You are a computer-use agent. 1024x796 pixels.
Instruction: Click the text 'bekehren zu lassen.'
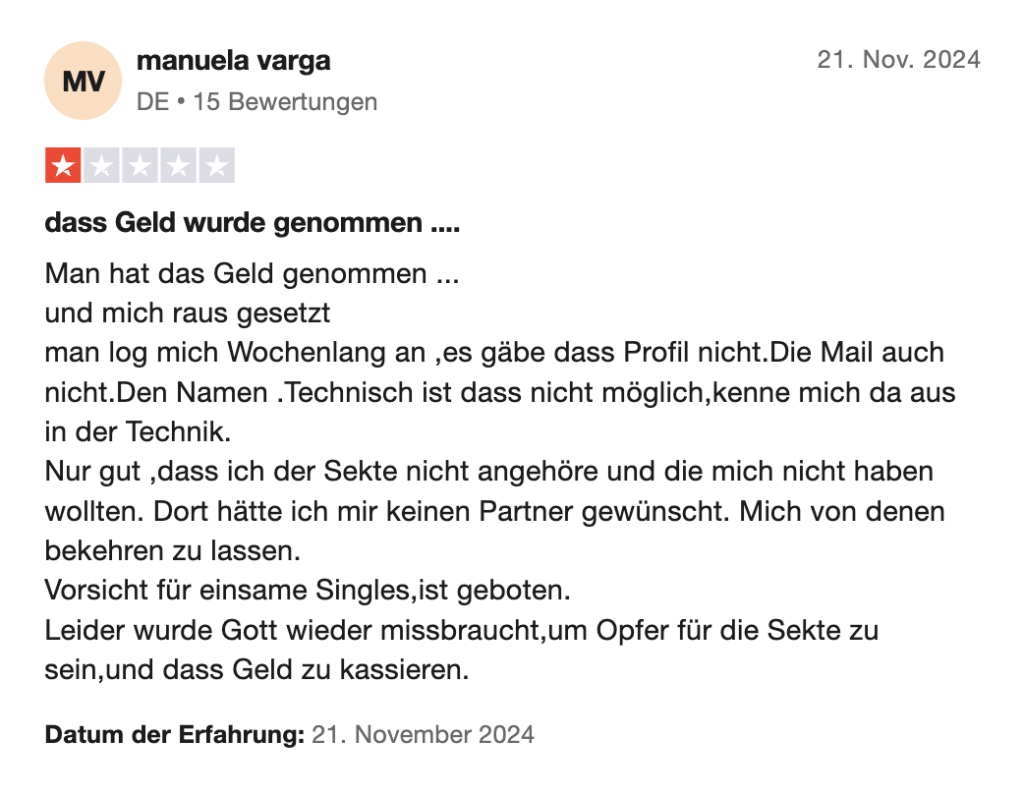point(172,551)
